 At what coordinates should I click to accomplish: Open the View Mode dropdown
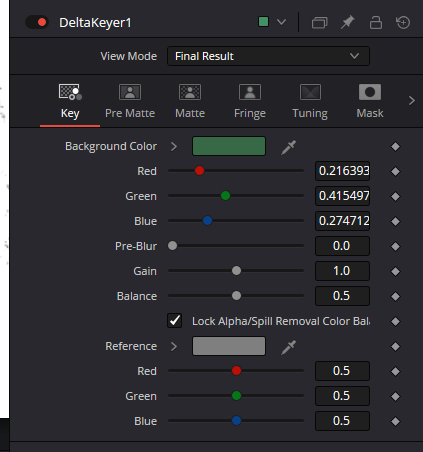[268, 56]
